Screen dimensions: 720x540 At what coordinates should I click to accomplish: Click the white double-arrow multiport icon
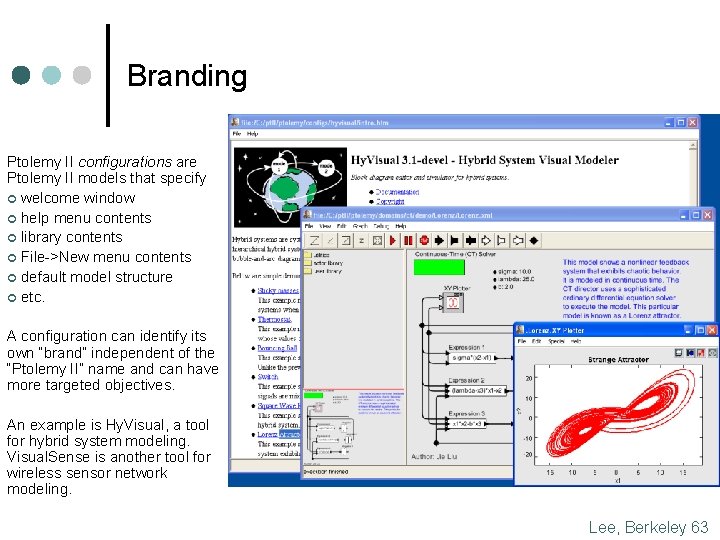(x=518, y=241)
